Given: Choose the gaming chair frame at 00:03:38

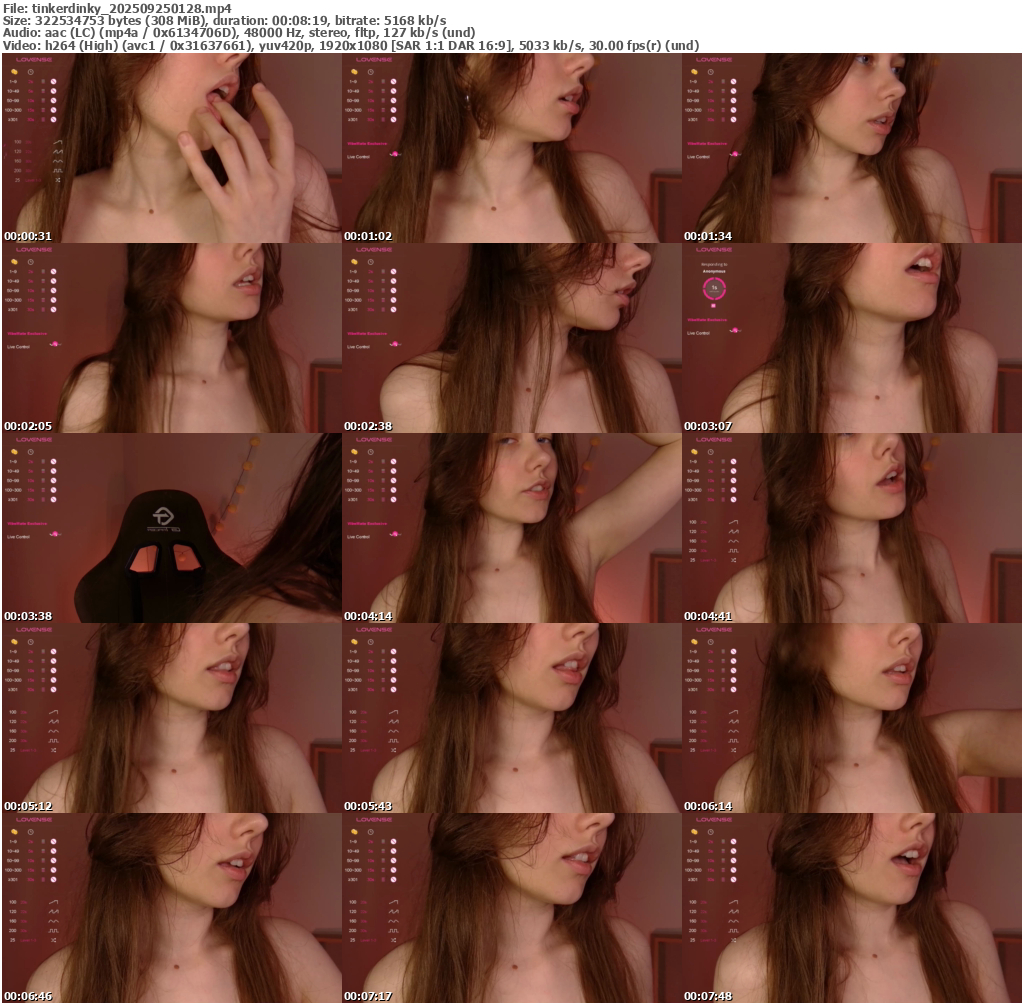Looking at the screenshot, I should [172, 528].
